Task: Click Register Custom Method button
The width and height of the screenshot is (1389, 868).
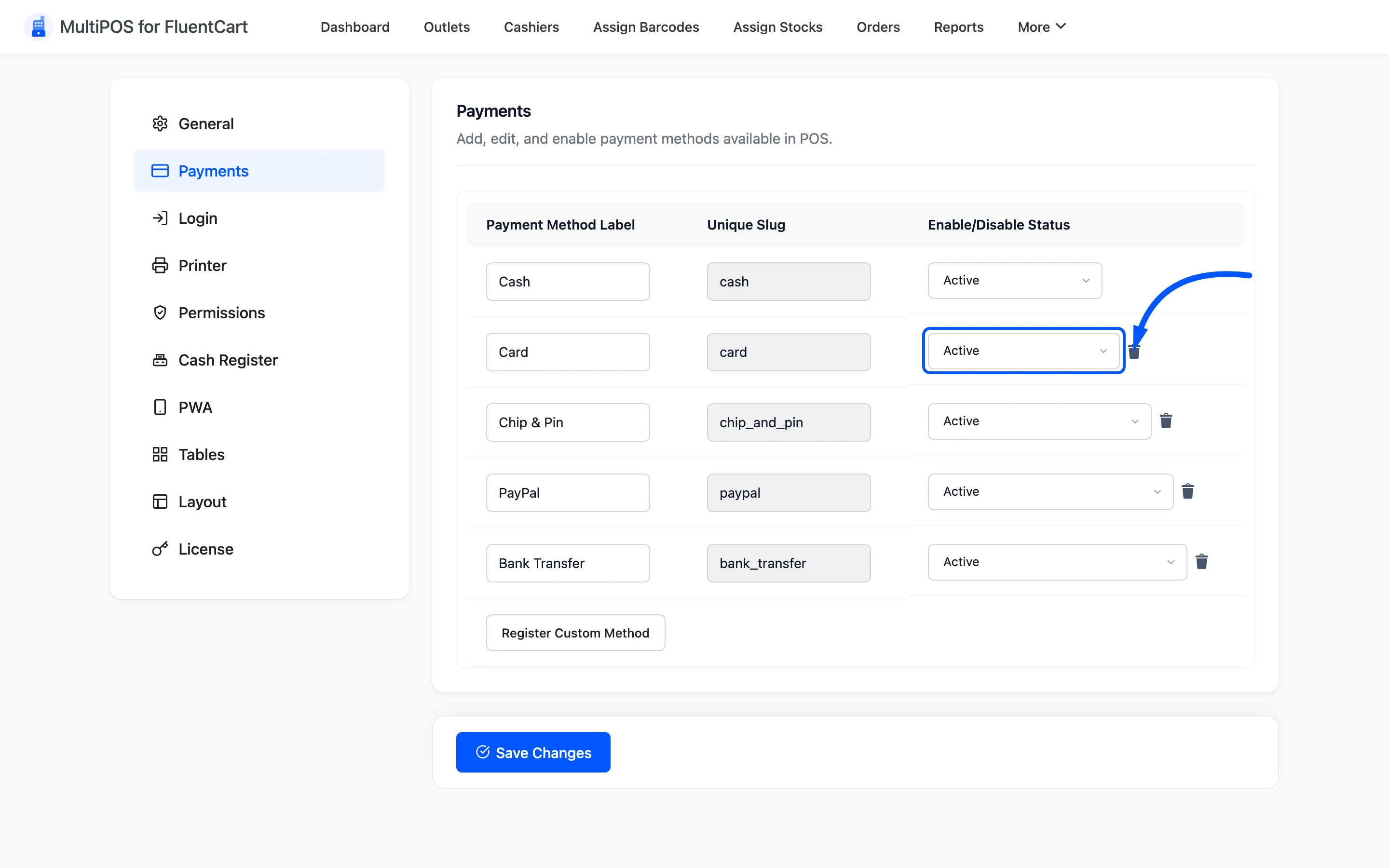Action: point(575,633)
